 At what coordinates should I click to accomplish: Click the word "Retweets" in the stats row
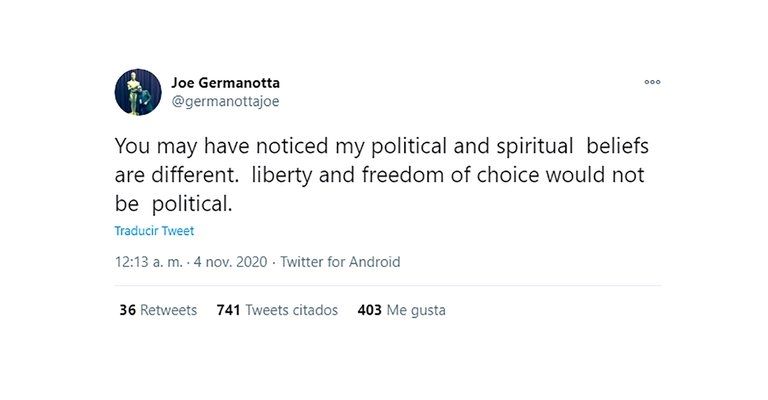[x=168, y=310]
